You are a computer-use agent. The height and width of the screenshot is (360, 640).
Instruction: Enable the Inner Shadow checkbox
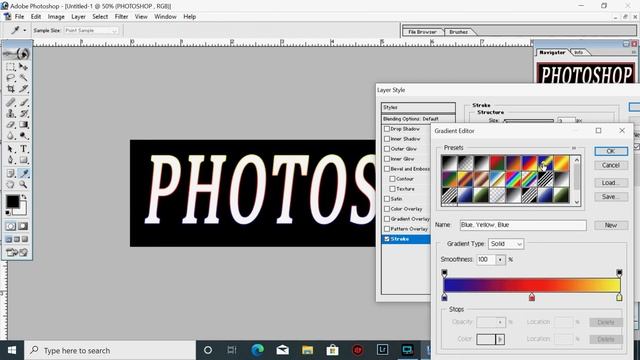(x=387, y=139)
